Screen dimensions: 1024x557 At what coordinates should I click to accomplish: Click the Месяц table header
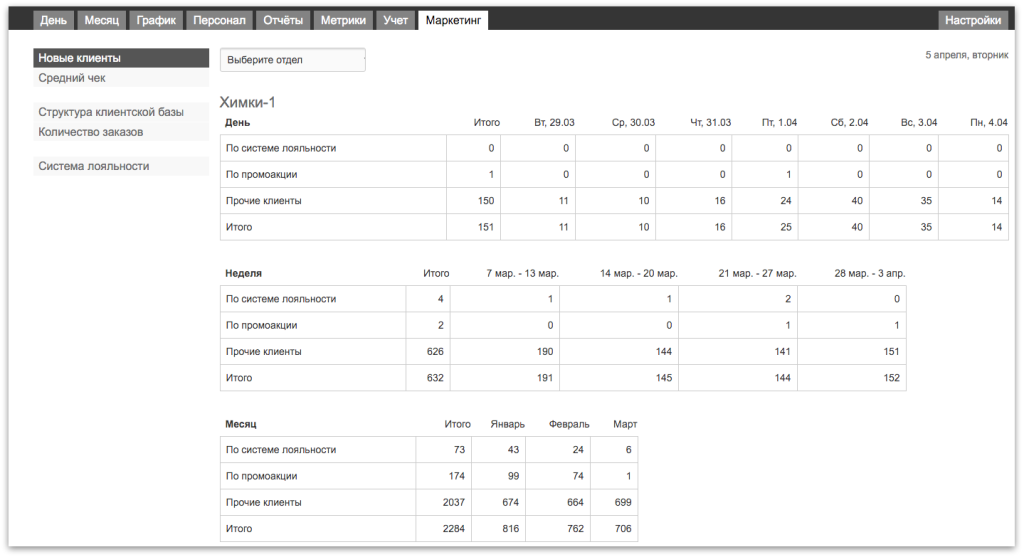click(240, 424)
